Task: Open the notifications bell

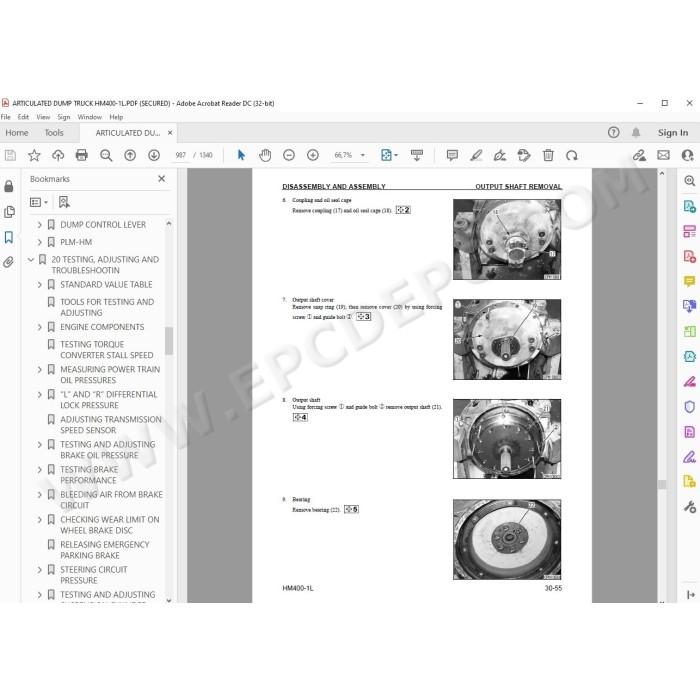Action: [636, 132]
